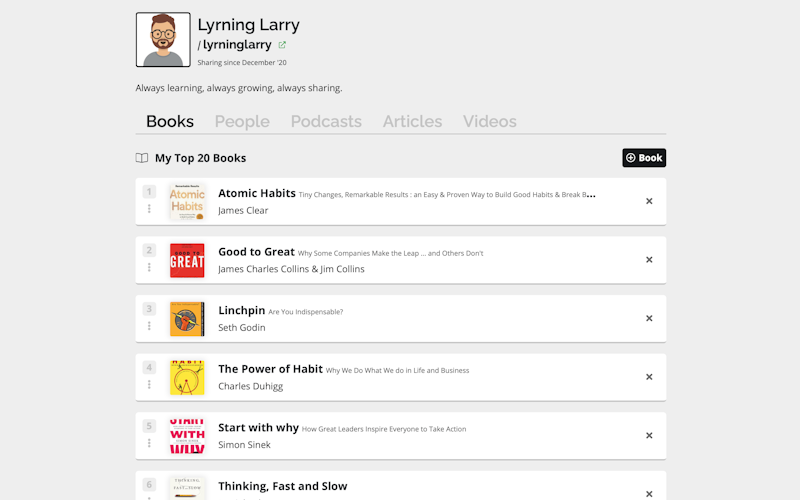Go to the Videos tab
800x500 pixels.
tap(489, 121)
